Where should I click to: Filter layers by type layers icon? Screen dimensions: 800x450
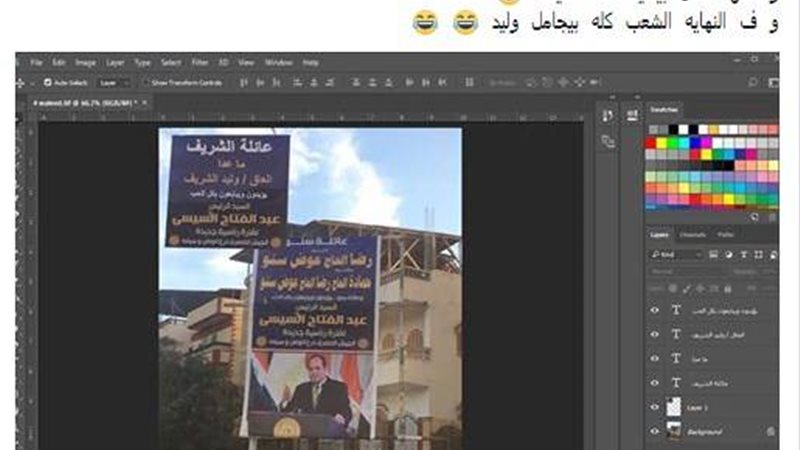tap(743, 255)
